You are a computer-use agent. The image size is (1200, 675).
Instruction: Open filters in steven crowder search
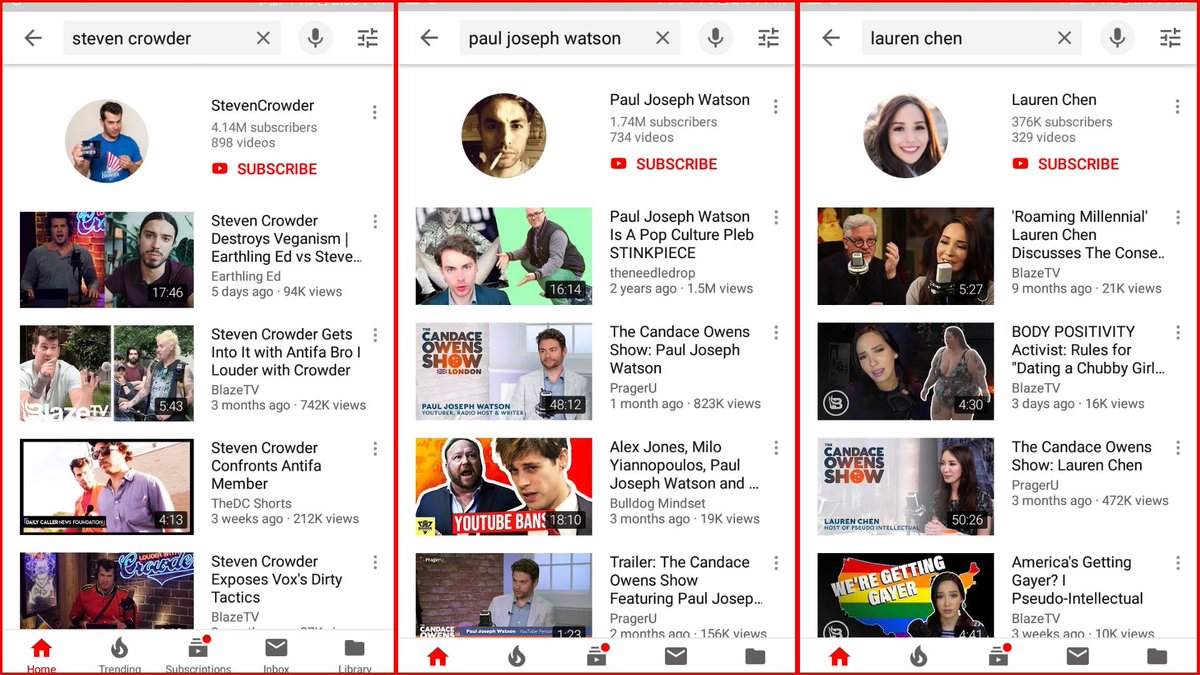[x=368, y=38]
